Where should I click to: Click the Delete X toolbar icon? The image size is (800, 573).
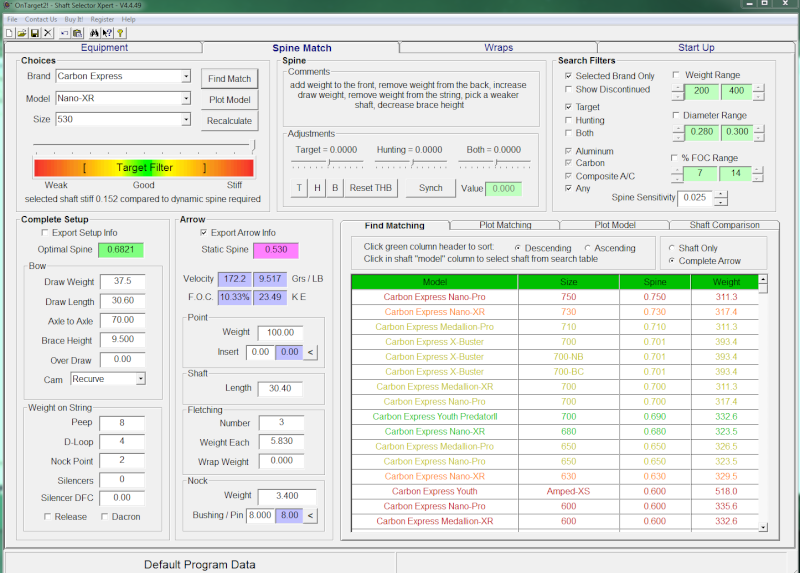click(x=47, y=33)
